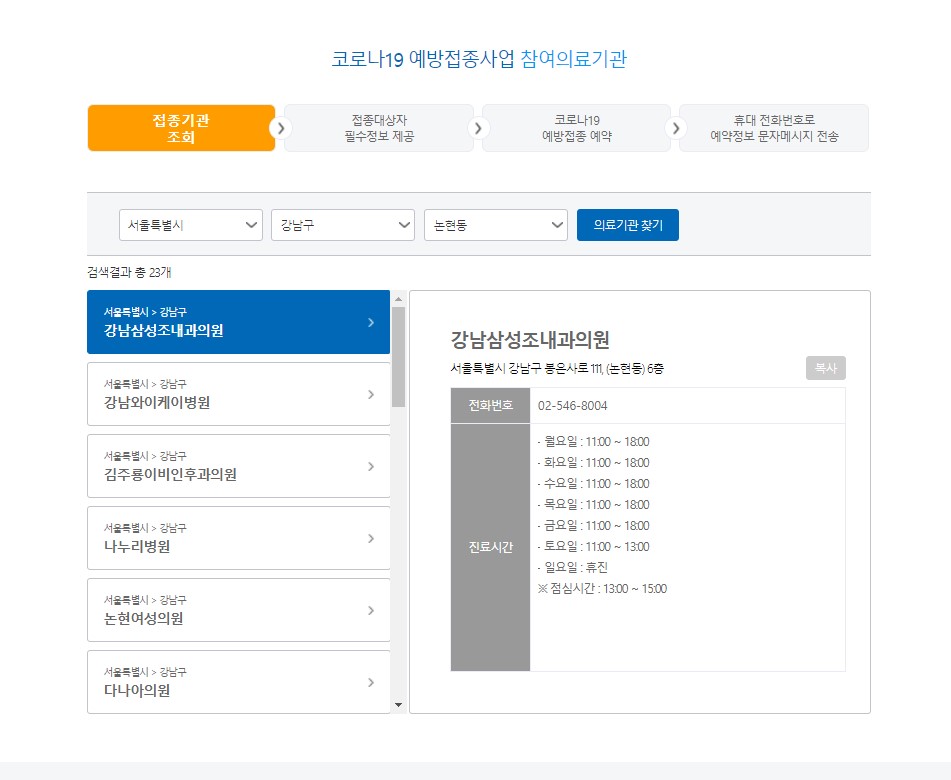951x780 pixels.
Task: Click the 강남삼성조내과의원 heading in detail panel
Action: 530,340
